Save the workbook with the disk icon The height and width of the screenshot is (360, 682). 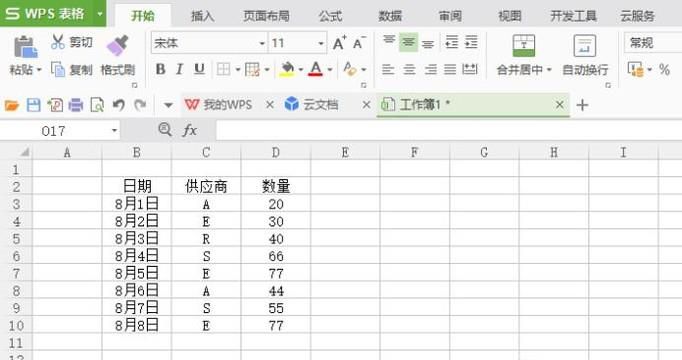[33, 105]
